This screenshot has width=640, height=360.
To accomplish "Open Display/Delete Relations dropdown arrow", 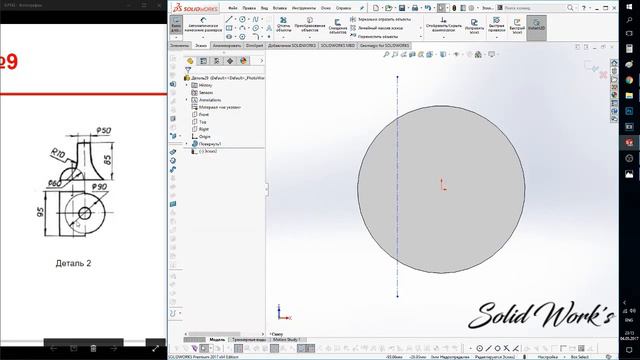I will [444, 37].
